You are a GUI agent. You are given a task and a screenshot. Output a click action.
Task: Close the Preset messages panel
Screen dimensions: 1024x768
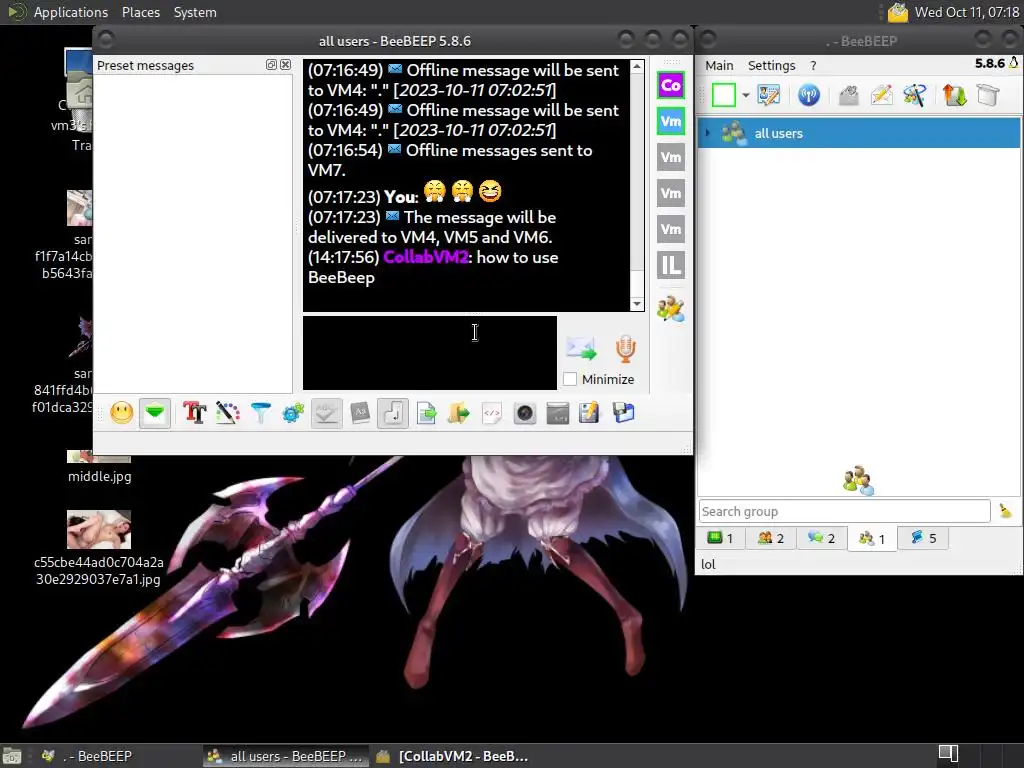tap(285, 65)
